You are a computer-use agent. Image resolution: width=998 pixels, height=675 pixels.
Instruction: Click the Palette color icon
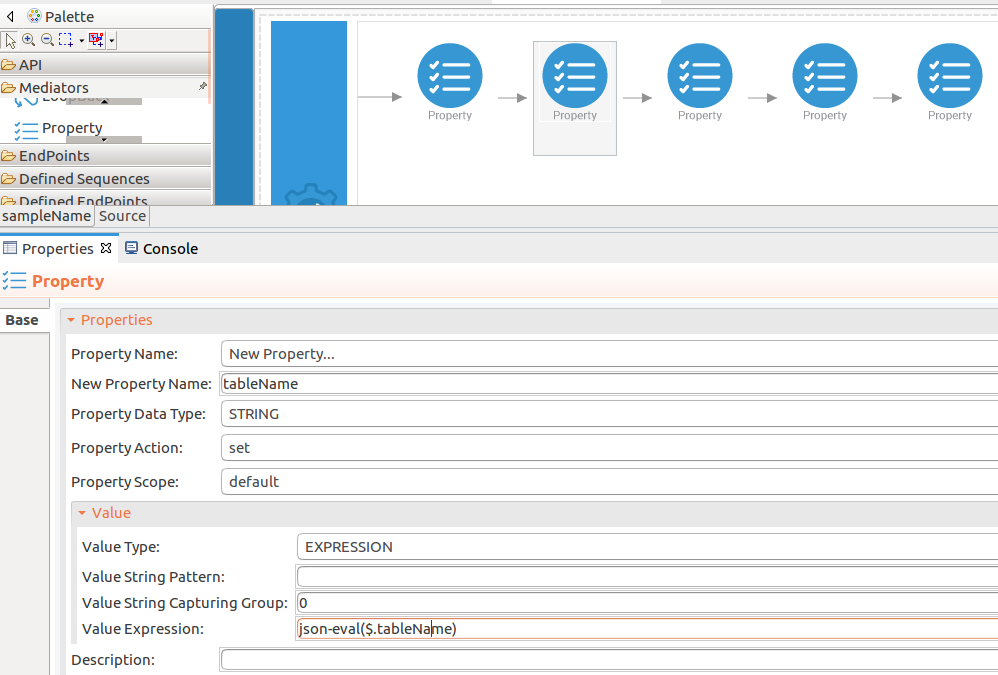[34, 16]
